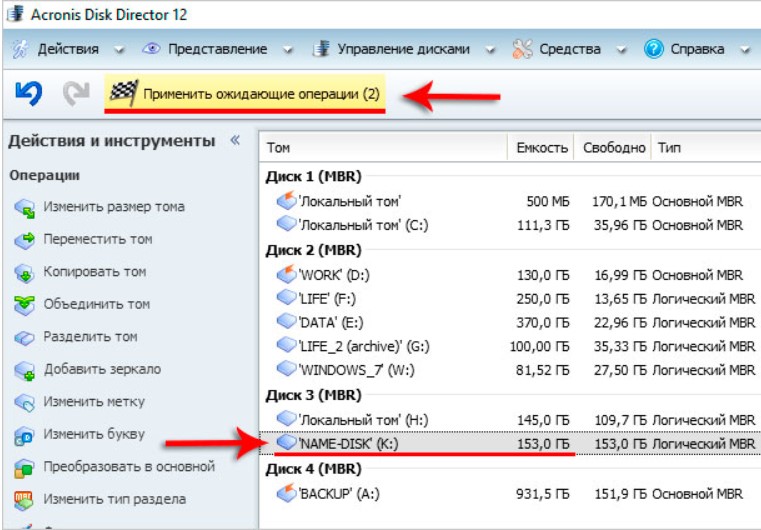Viewport: 761px width, 530px height.
Task: Click the Объединить том icon
Action: (24, 305)
